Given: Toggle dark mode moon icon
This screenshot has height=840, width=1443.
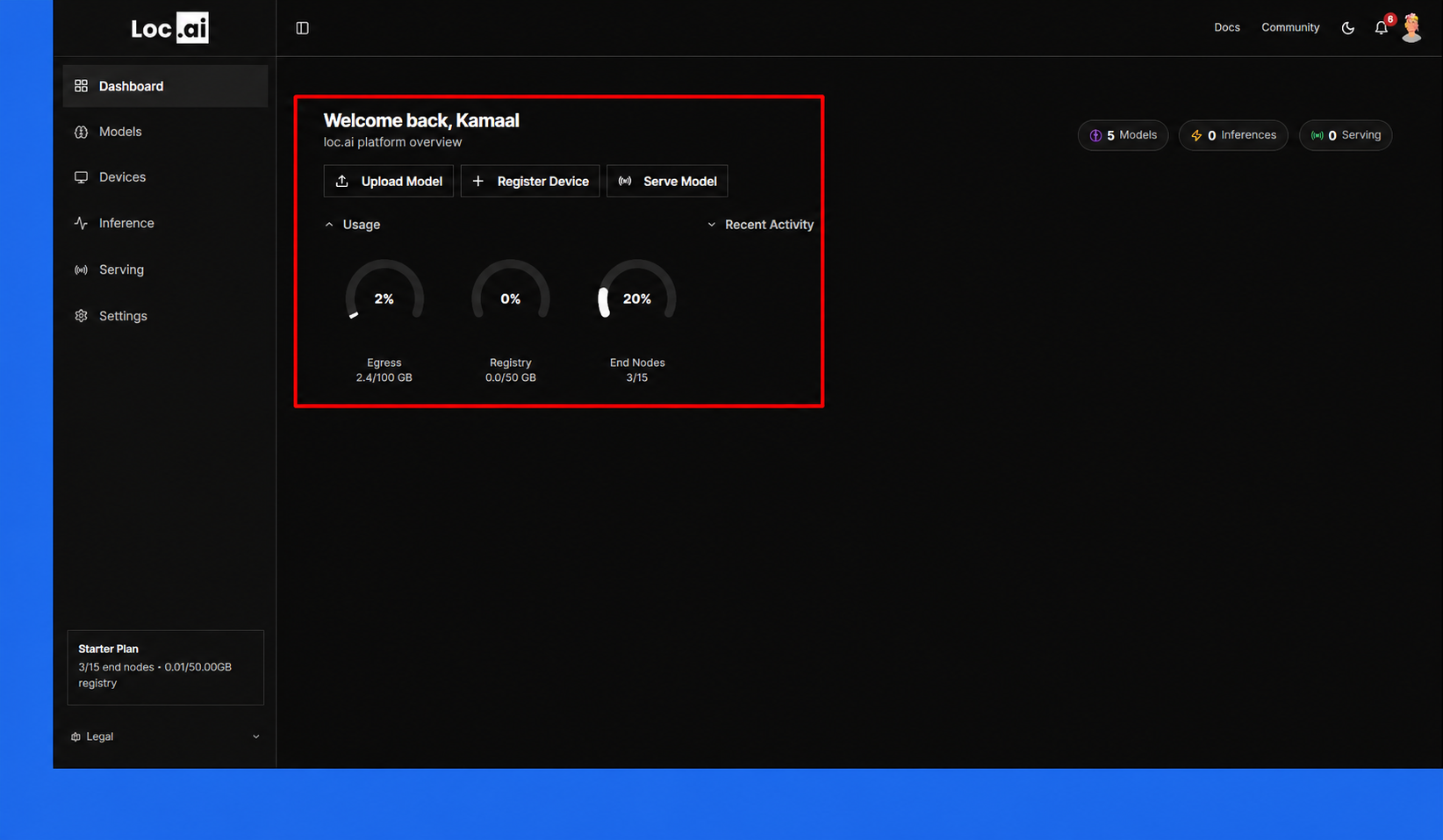Looking at the screenshot, I should pyautogui.click(x=1348, y=28).
